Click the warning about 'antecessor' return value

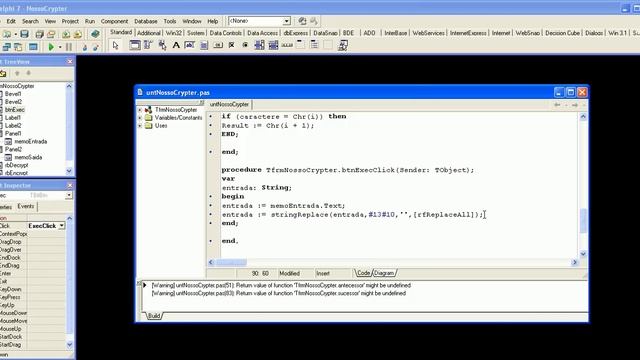281,285
